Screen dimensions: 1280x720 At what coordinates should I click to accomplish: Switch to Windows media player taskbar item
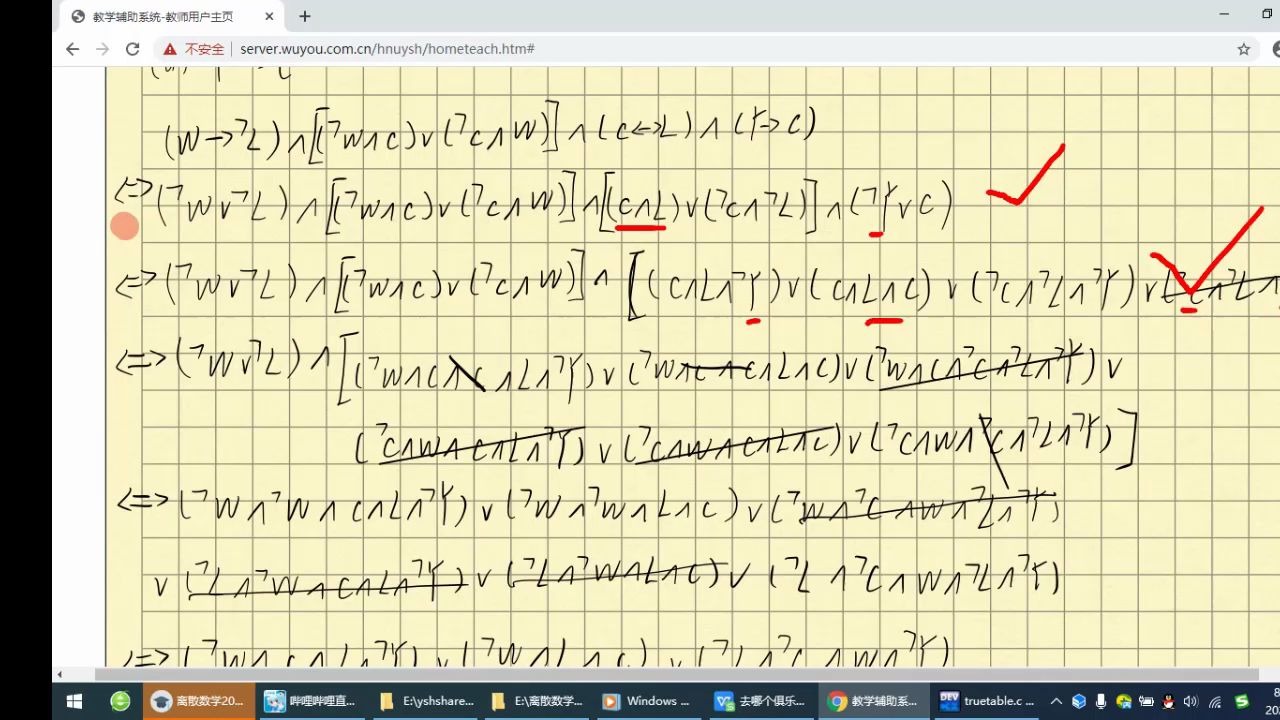[649, 702]
